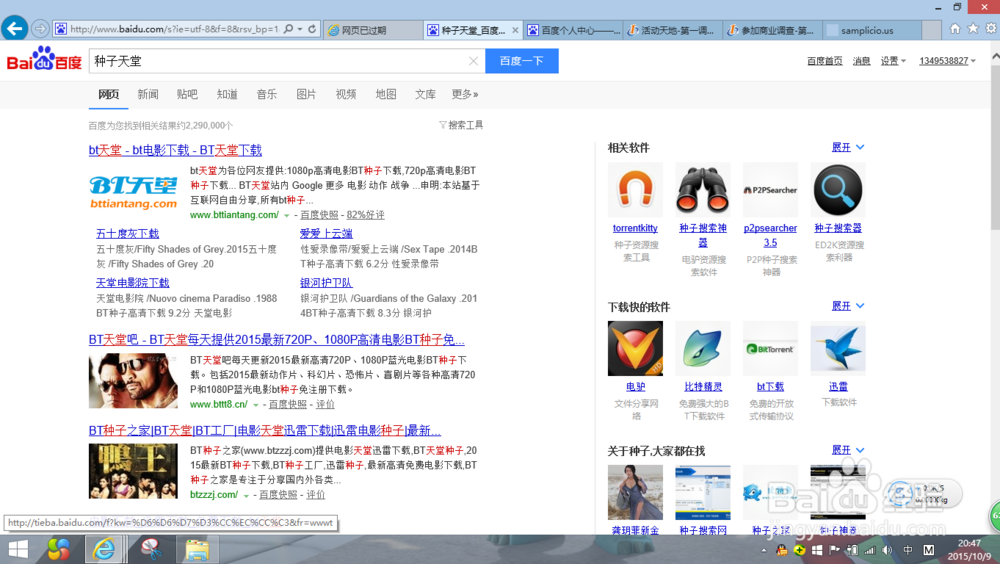Open 搜索工具 filter options

(461, 125)
